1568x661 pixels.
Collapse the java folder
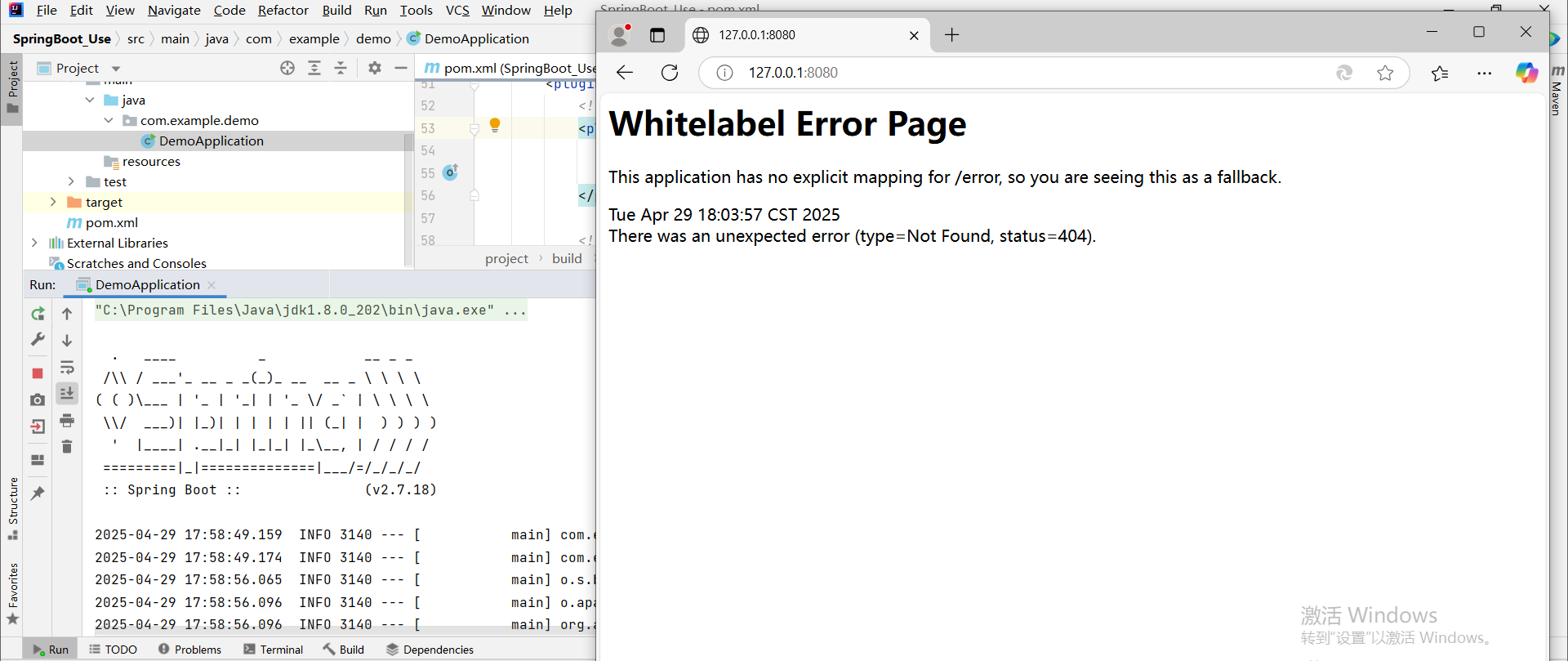point(90,100)
